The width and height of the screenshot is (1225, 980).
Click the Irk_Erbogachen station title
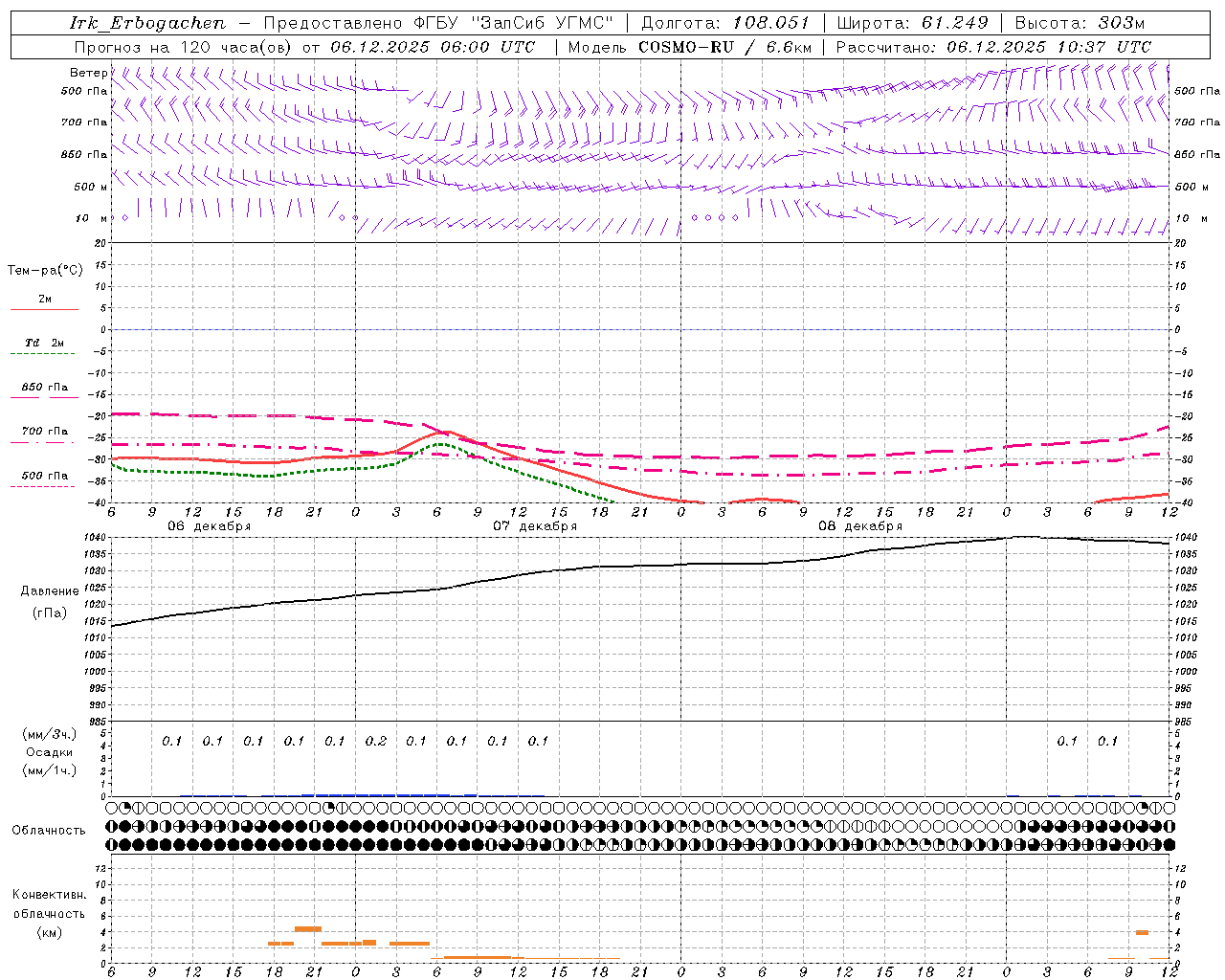coord(147,23)
